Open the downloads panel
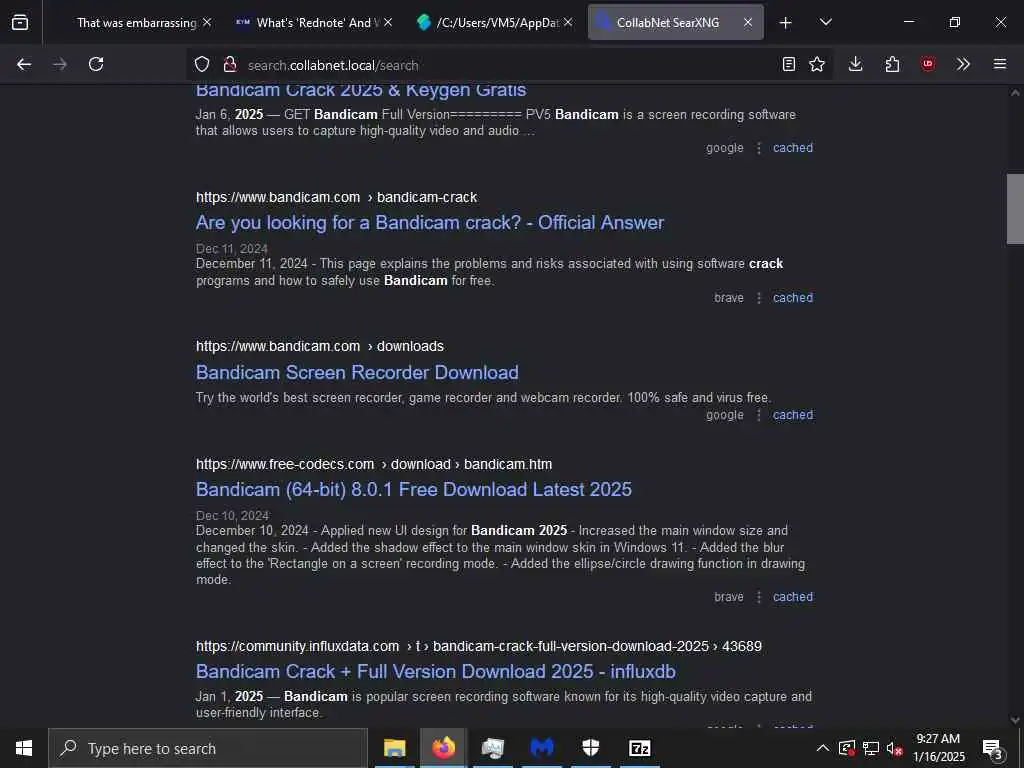 [x=856, y=64]
